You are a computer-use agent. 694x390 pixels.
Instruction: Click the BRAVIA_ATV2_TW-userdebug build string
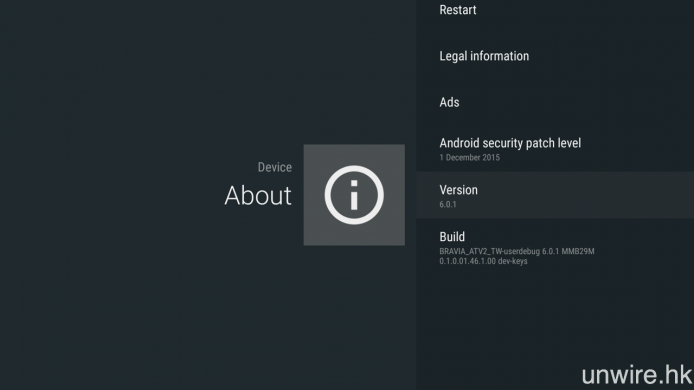tap(517, 251)
